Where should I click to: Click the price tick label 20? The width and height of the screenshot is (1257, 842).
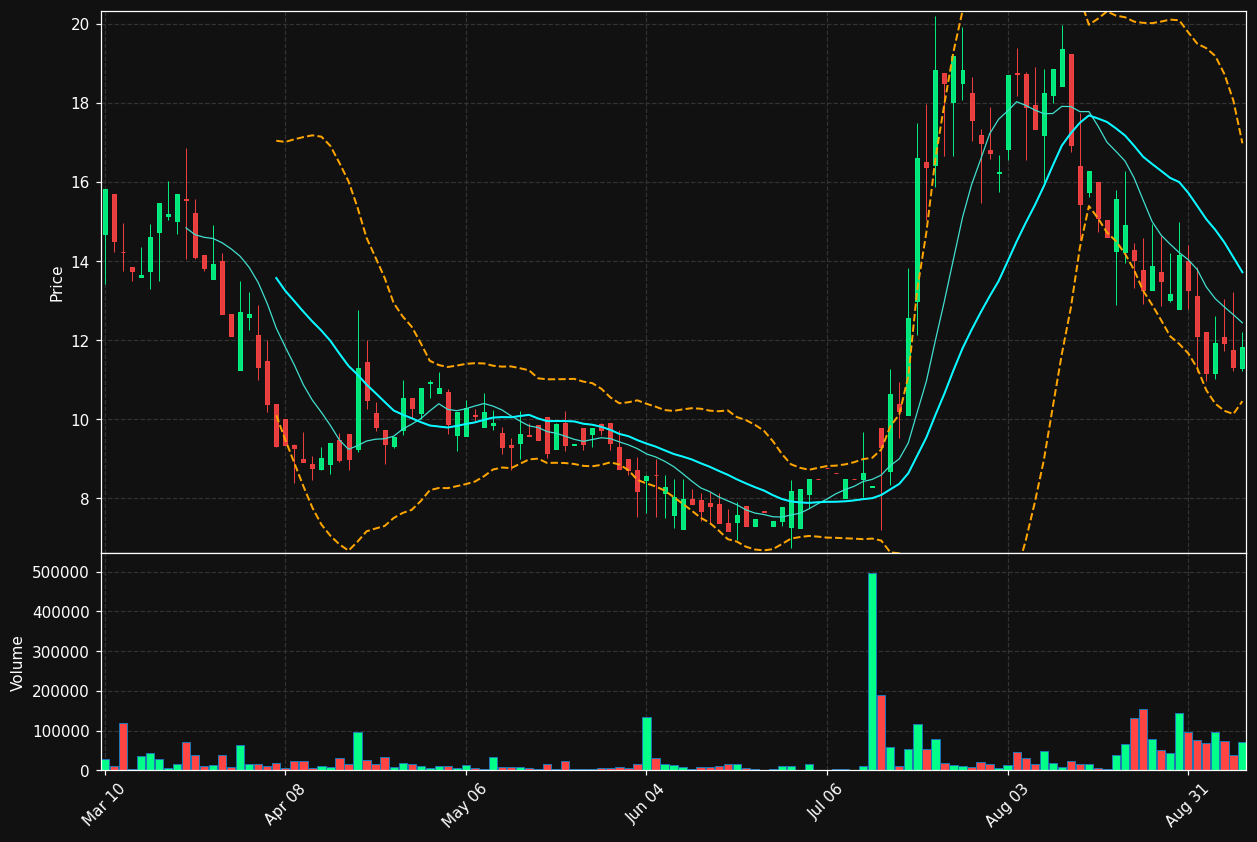pyautogui.click(x=81, y=24)
